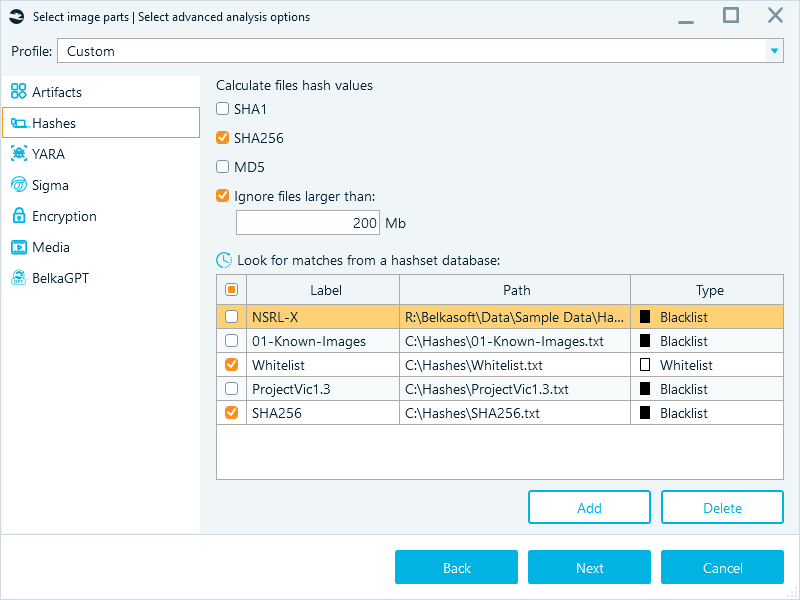Open the Media analysis section
The image size is (800, 600).
[x=18, y=247]
